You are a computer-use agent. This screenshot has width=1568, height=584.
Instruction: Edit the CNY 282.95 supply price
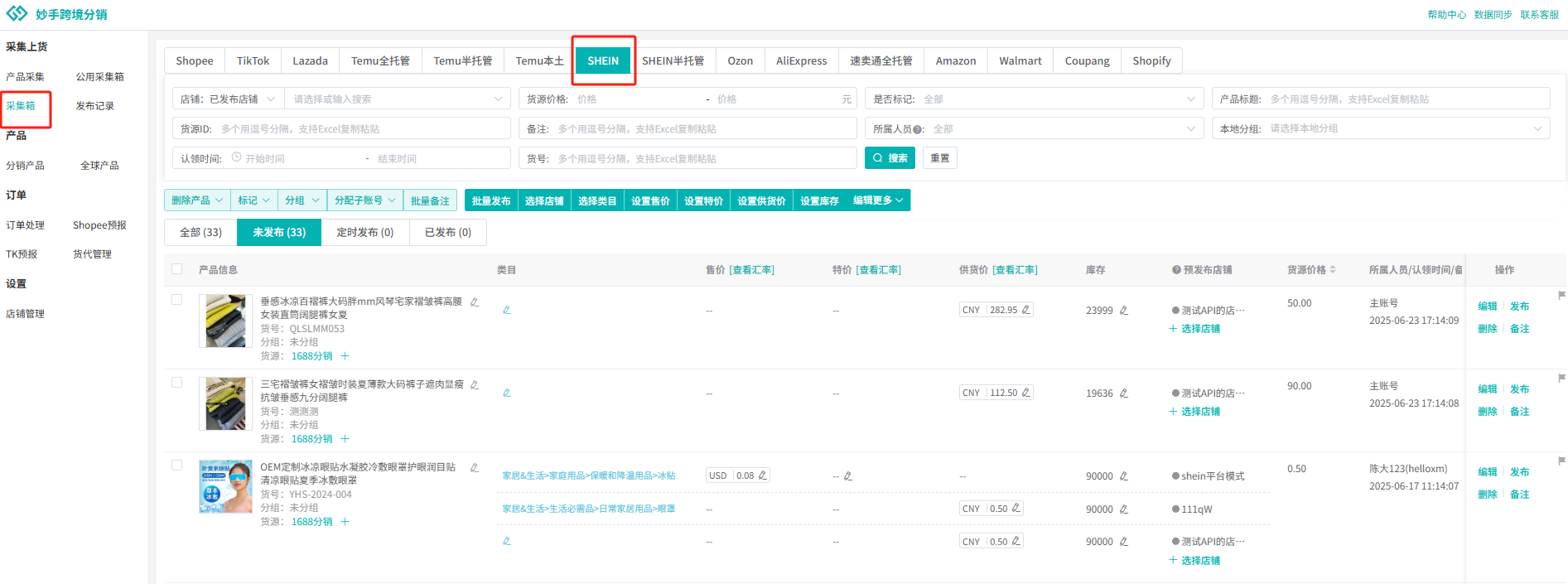pos(1026,310)
